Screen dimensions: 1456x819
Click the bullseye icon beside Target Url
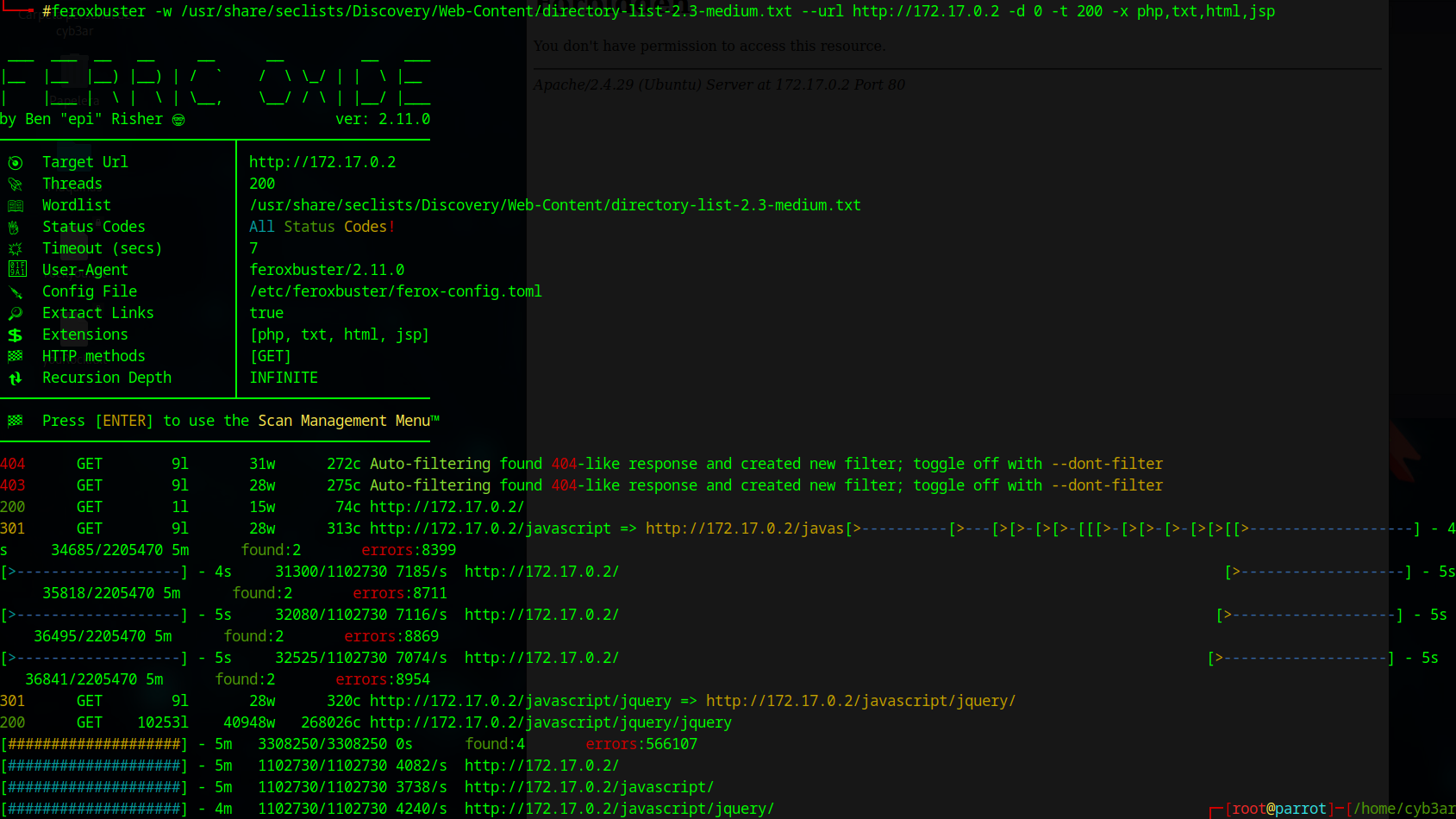click(16, 163)
